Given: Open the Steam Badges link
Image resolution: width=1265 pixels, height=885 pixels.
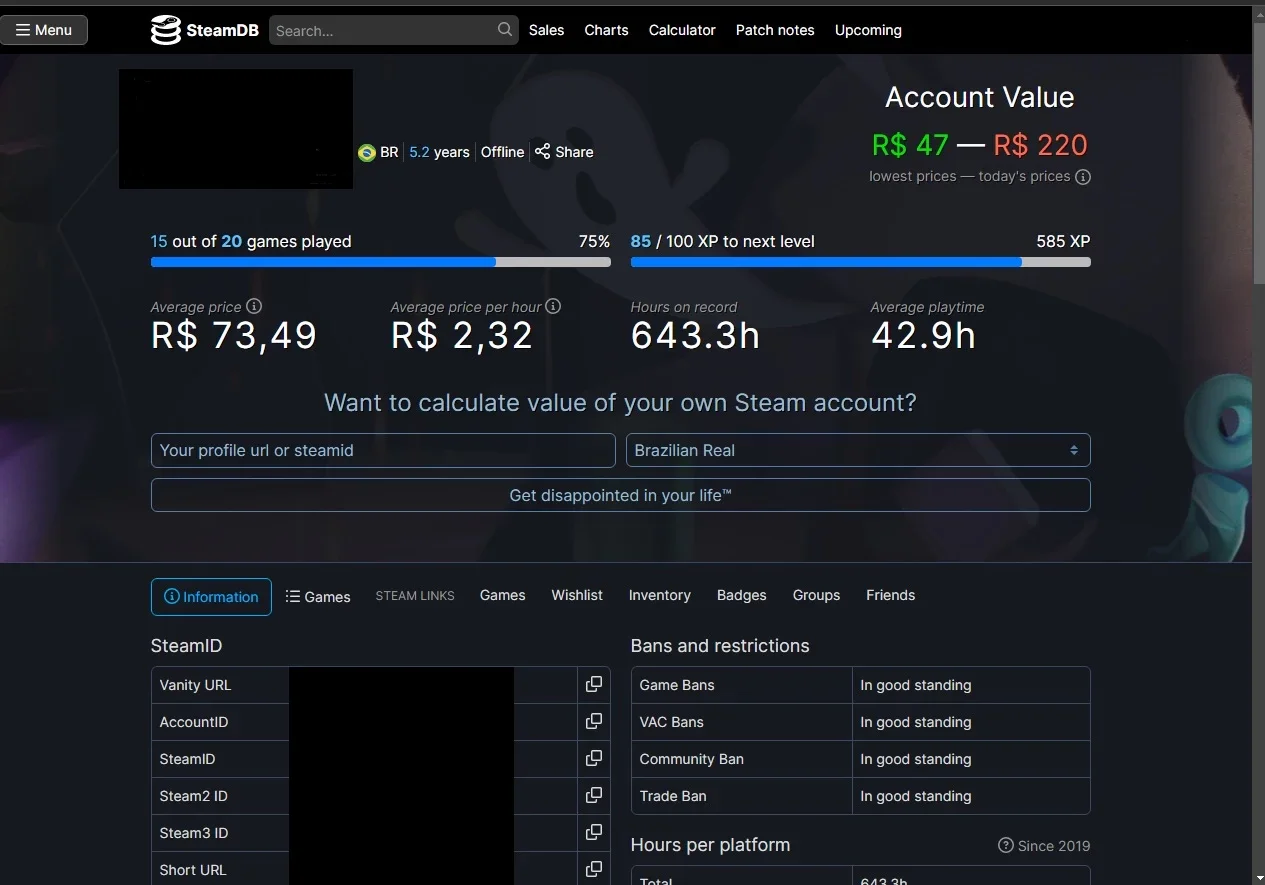Looking at the screenshot, I should tap(741, 595).
